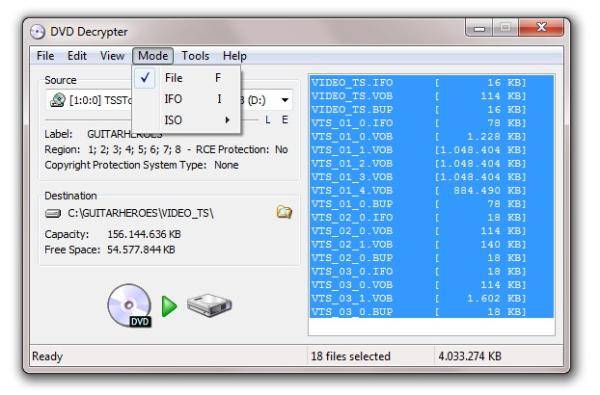Click the hard drive destination icon
The image size is (600, 395).
tap(209, 305)
